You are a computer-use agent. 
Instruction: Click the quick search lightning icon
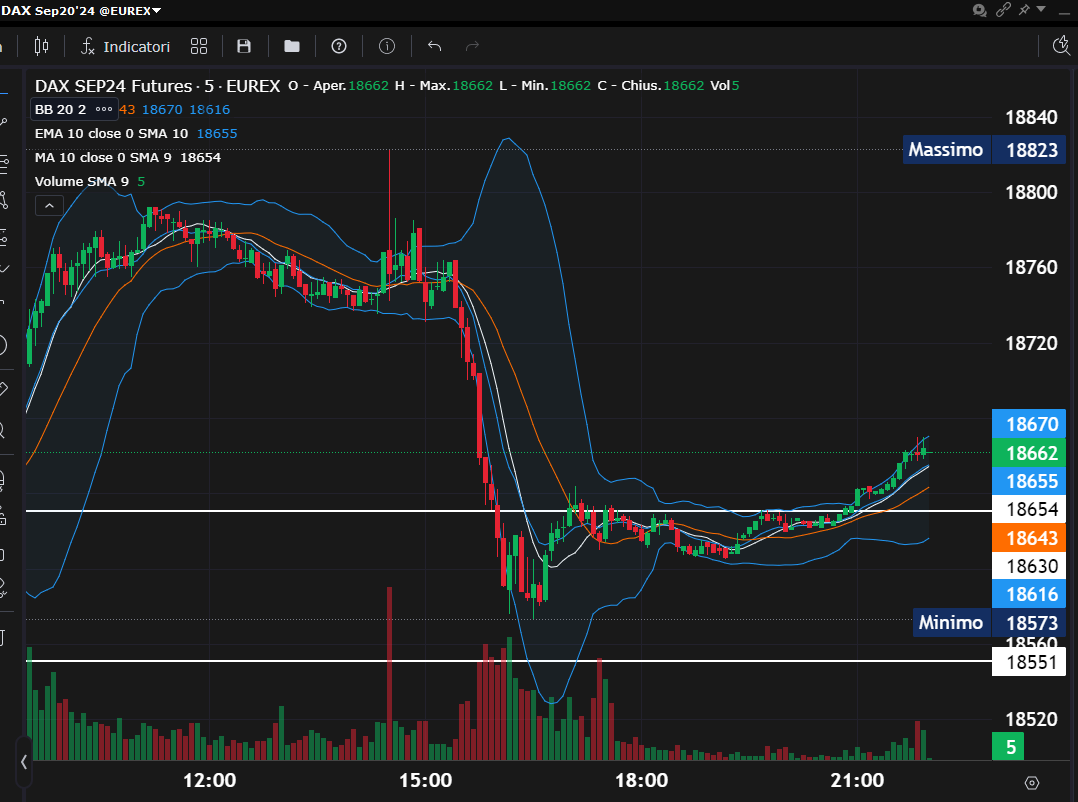point(1062,46)
